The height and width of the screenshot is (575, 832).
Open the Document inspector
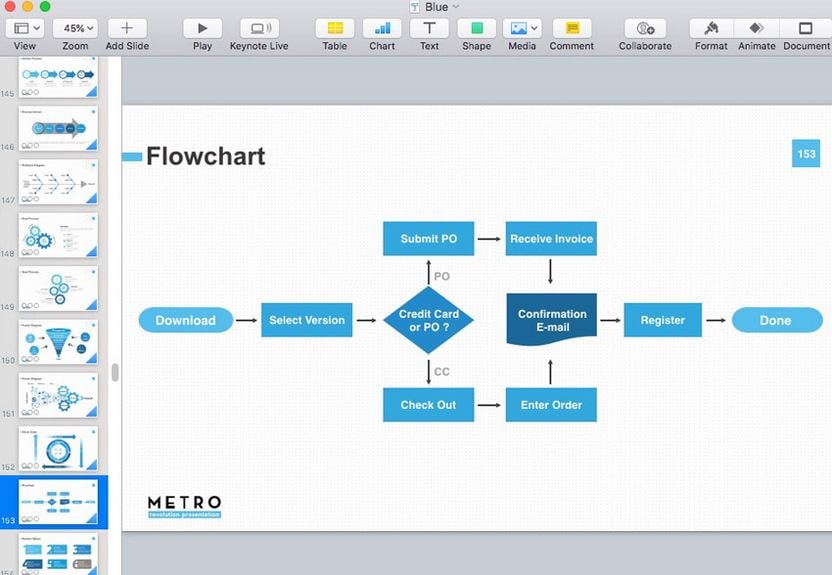805,28
